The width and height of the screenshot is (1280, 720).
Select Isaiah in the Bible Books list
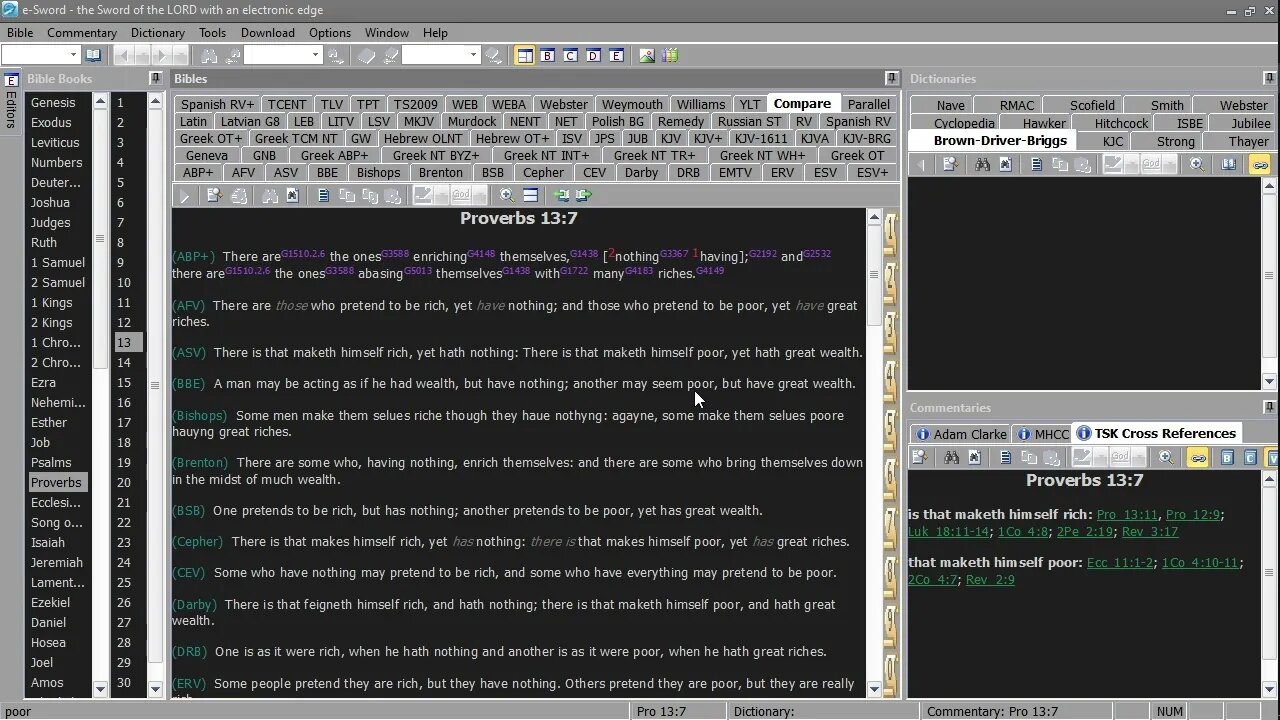[x=48, y=542]
